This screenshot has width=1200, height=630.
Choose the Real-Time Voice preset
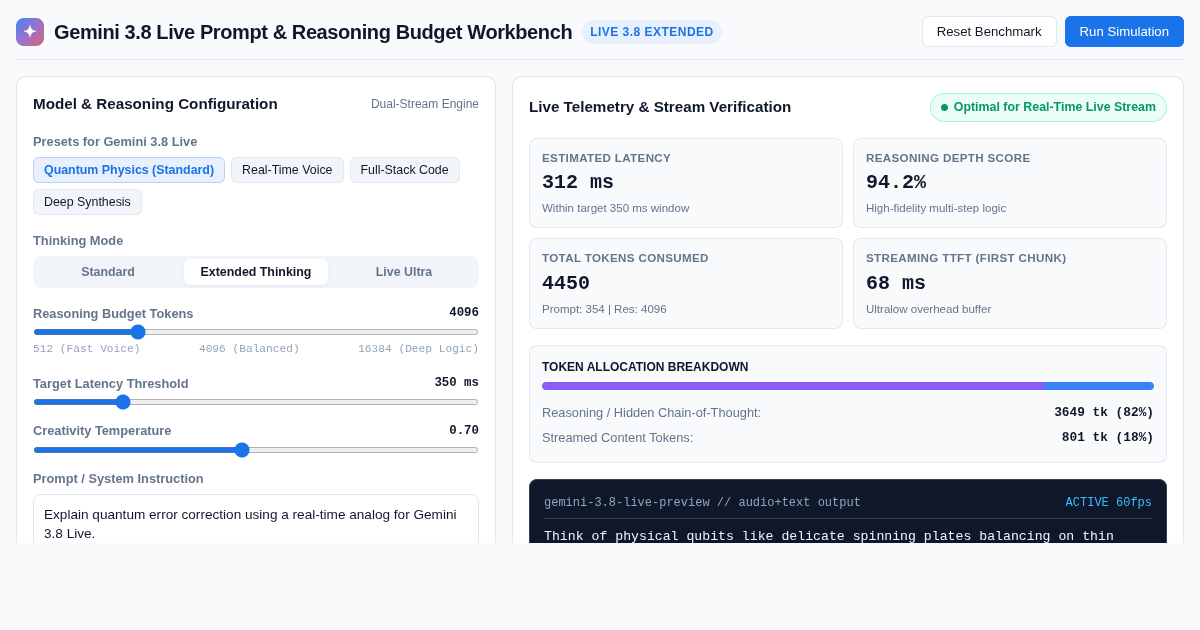coord(287,170)
